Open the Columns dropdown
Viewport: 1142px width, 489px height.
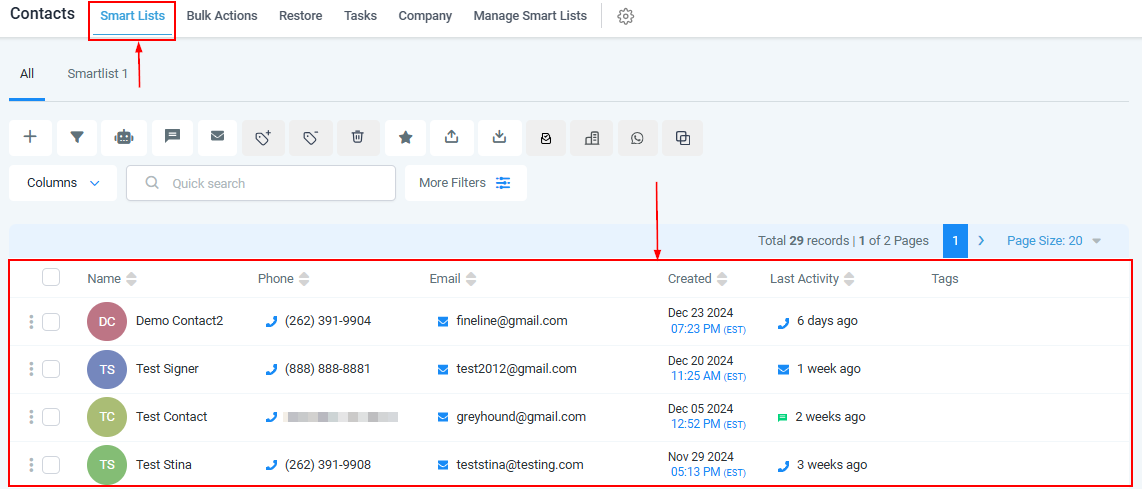click(63, 183)
